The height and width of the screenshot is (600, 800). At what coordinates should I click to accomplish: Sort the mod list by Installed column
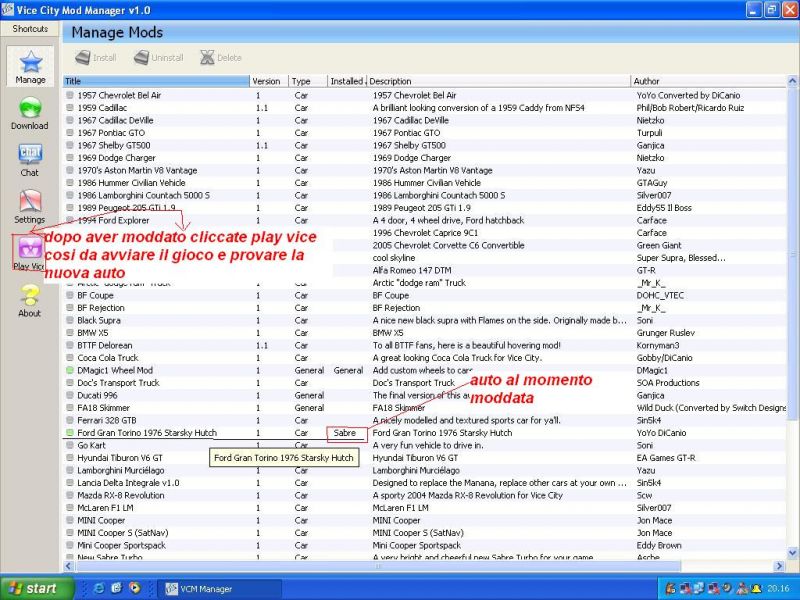point(346,81)
